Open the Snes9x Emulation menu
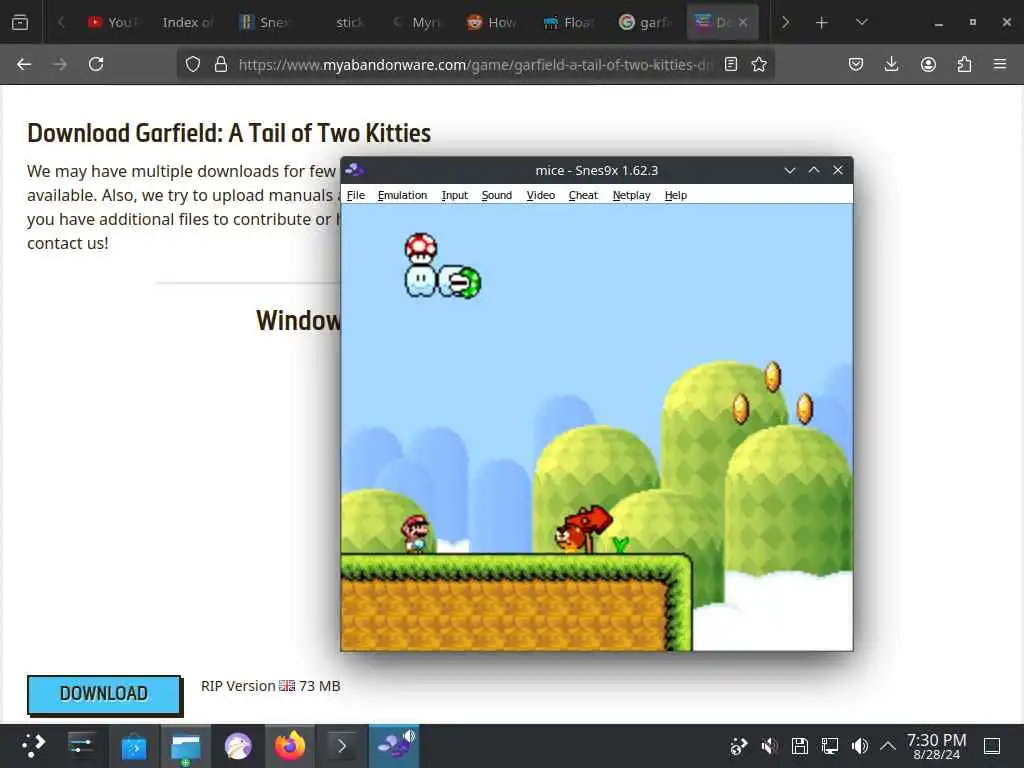Image resolution: width=1024 pixels, height=768 pixels. click(x=402, y=195)
